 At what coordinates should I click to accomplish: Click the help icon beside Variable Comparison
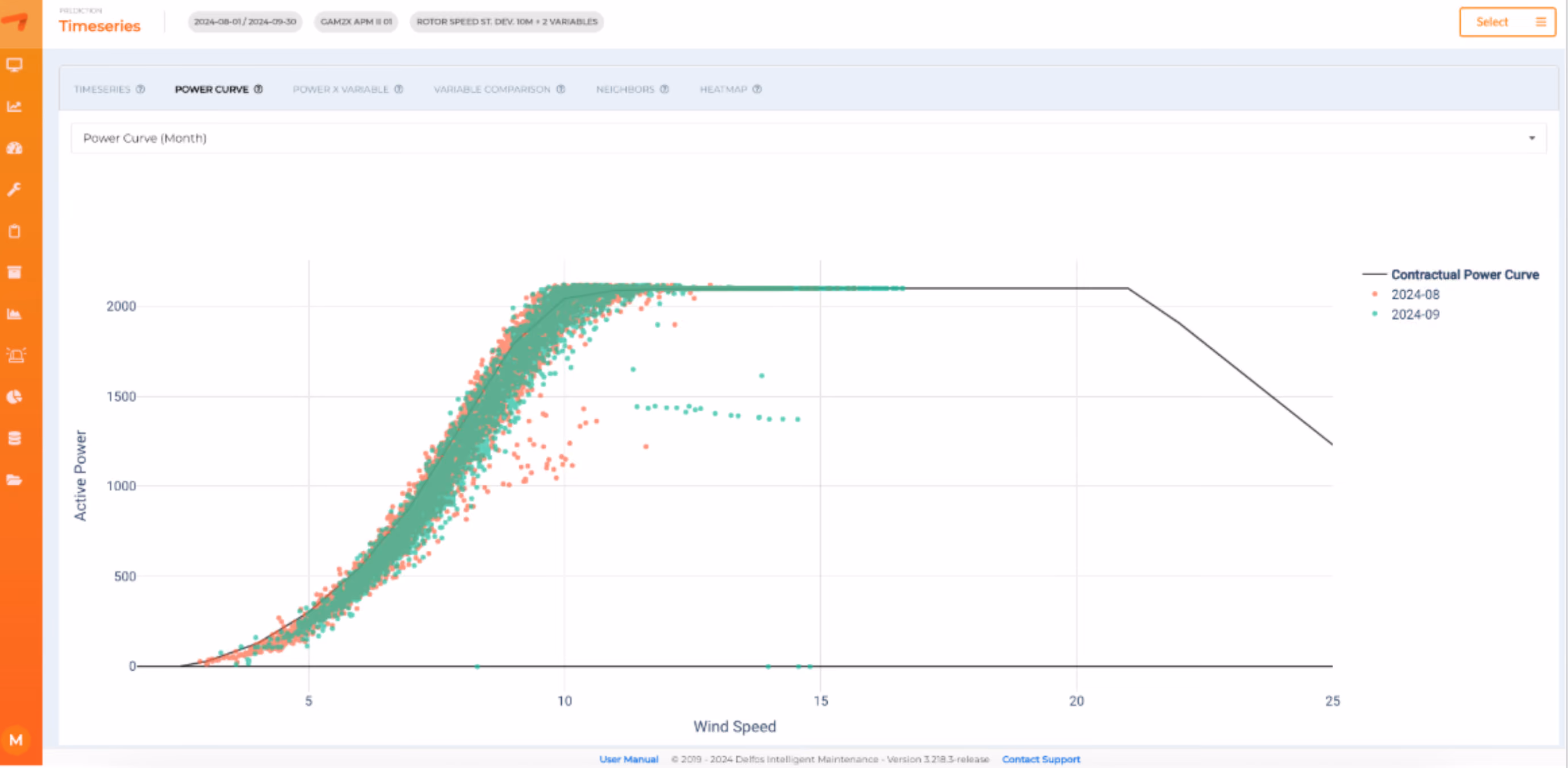click(x=561, y=89)
